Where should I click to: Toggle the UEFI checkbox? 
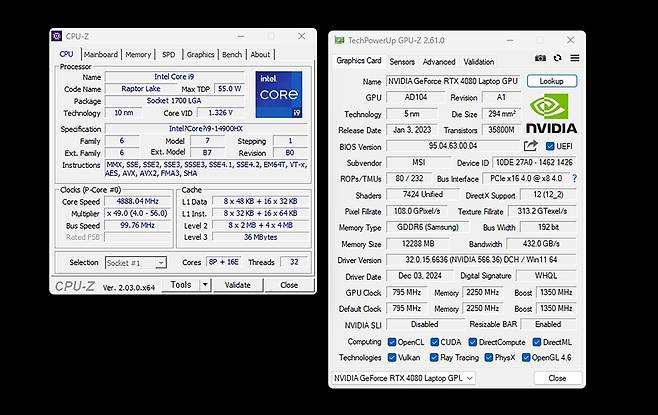click(550, 146)
